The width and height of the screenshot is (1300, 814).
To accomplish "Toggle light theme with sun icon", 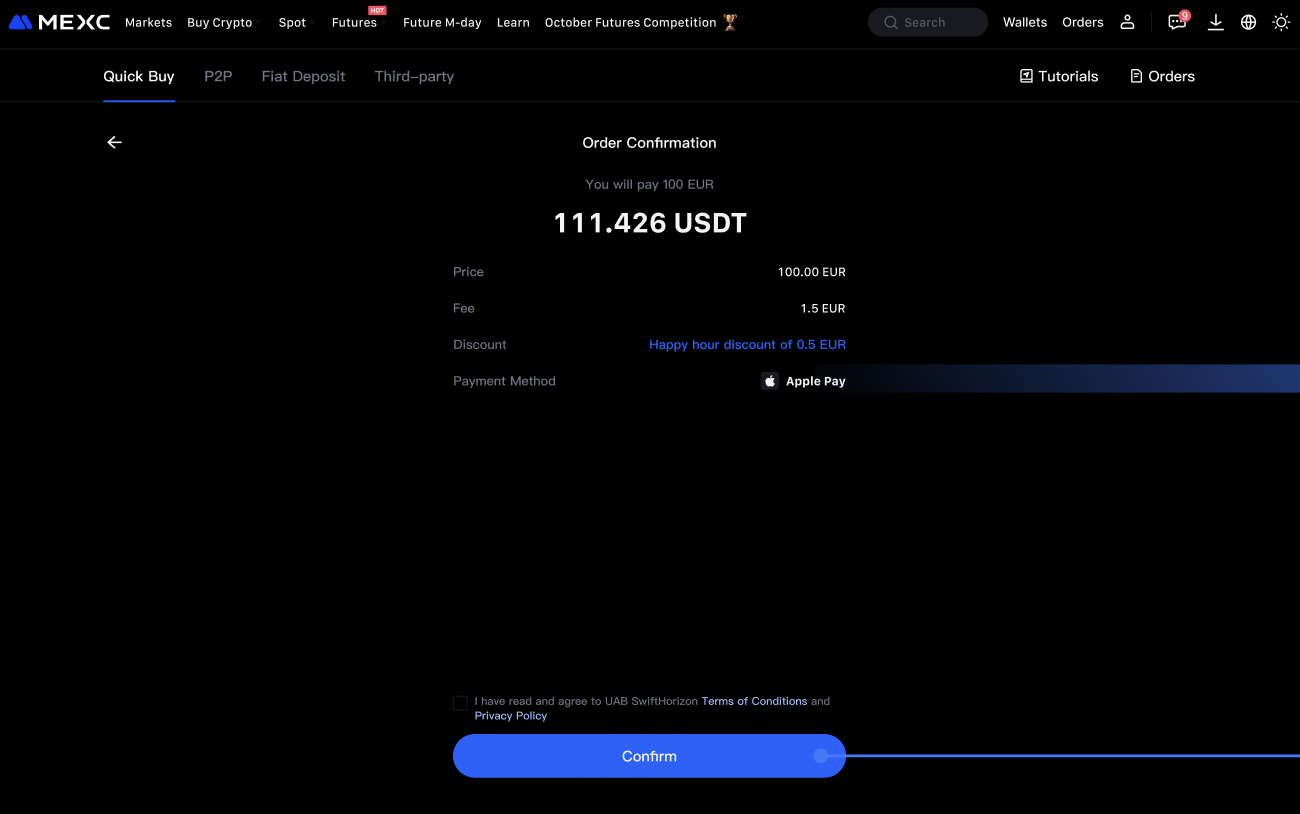I will coord(1280,22).
